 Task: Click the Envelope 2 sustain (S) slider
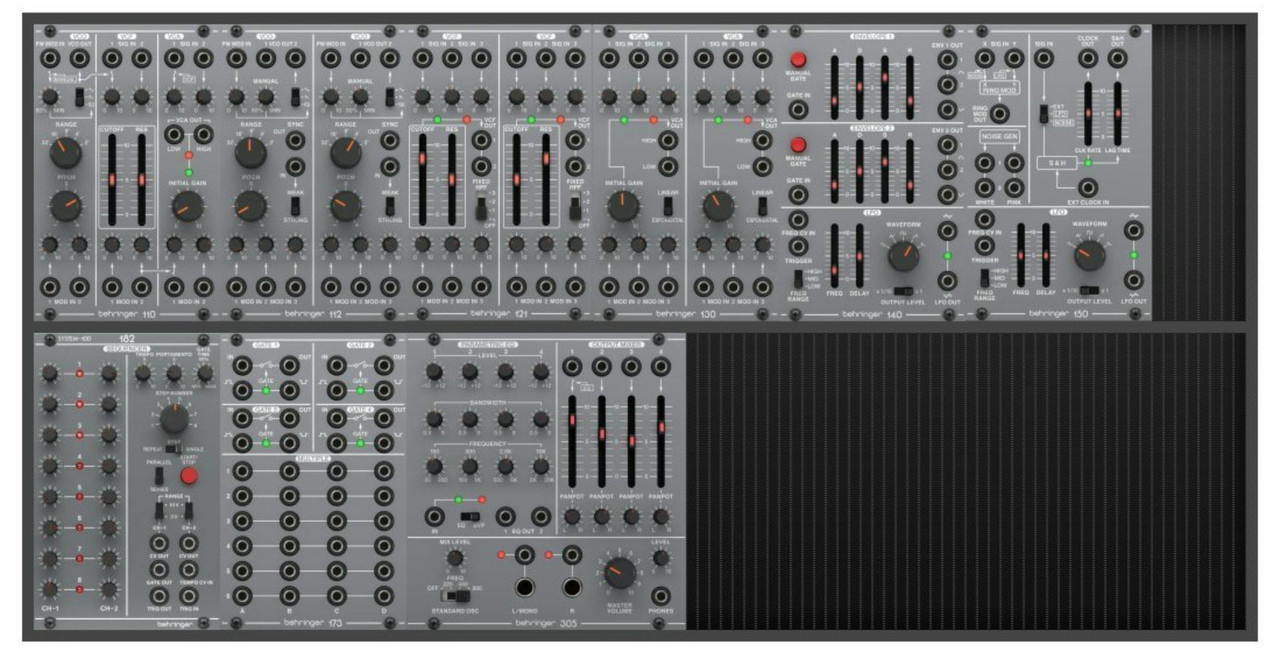pyautogui.click(x=883, y=171)
